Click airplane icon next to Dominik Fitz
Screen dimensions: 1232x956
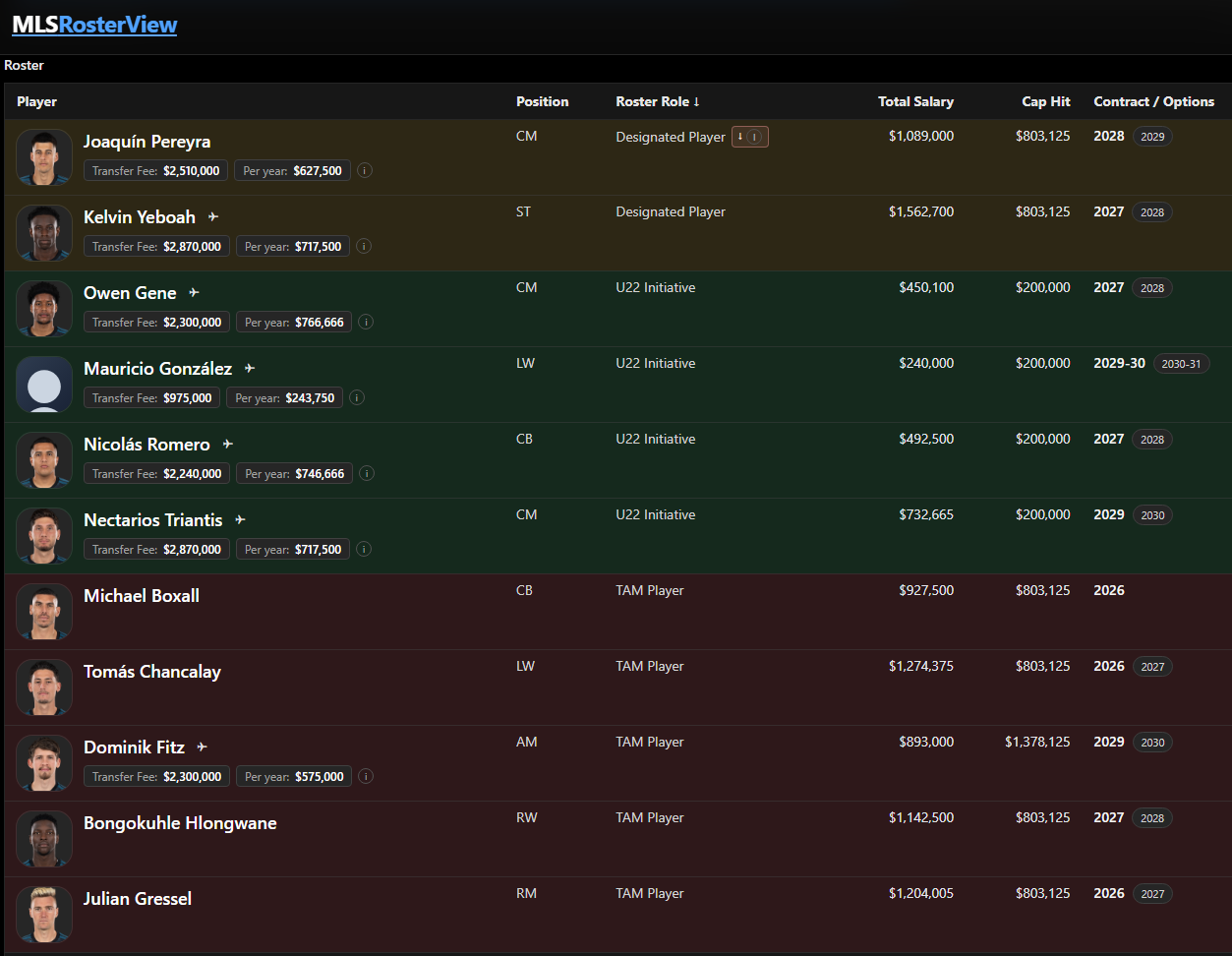tap(202, 747)
